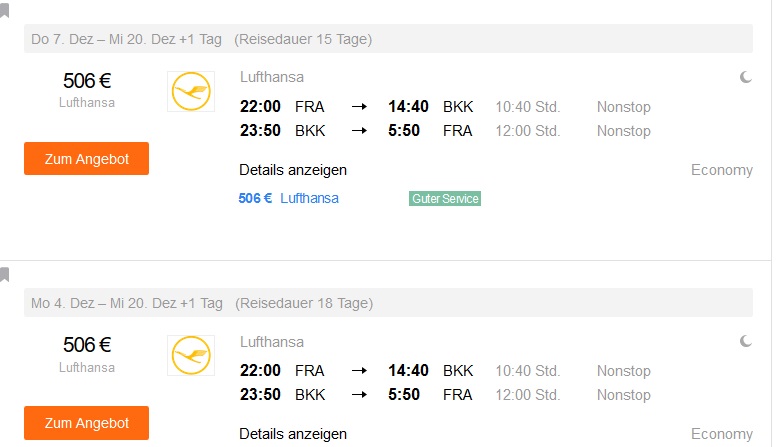Screen dimensions: 778x447
Task: Click Lufthansa logo in second offer
Action: tap(191, 356)
